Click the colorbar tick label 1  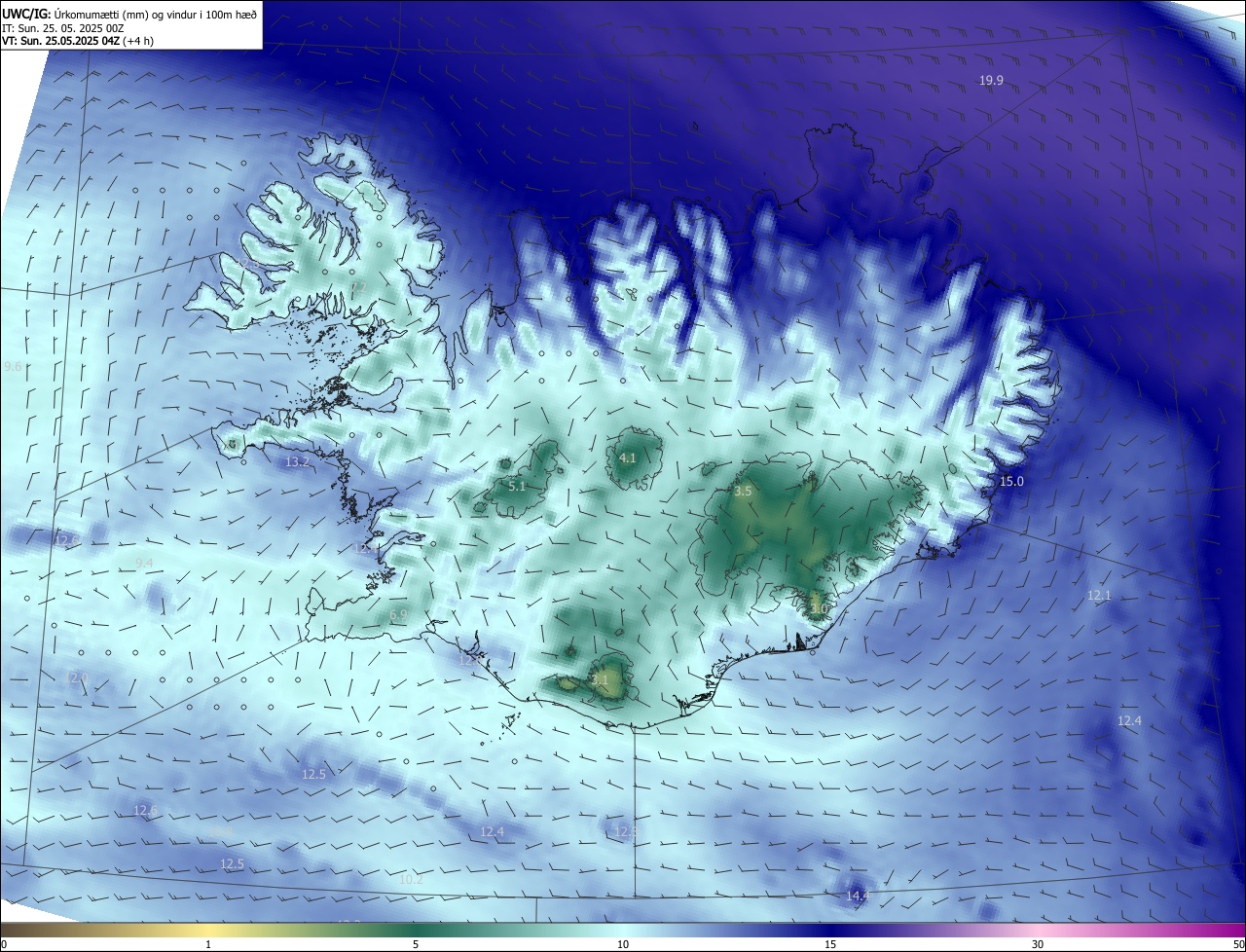(x=208, y=944)
